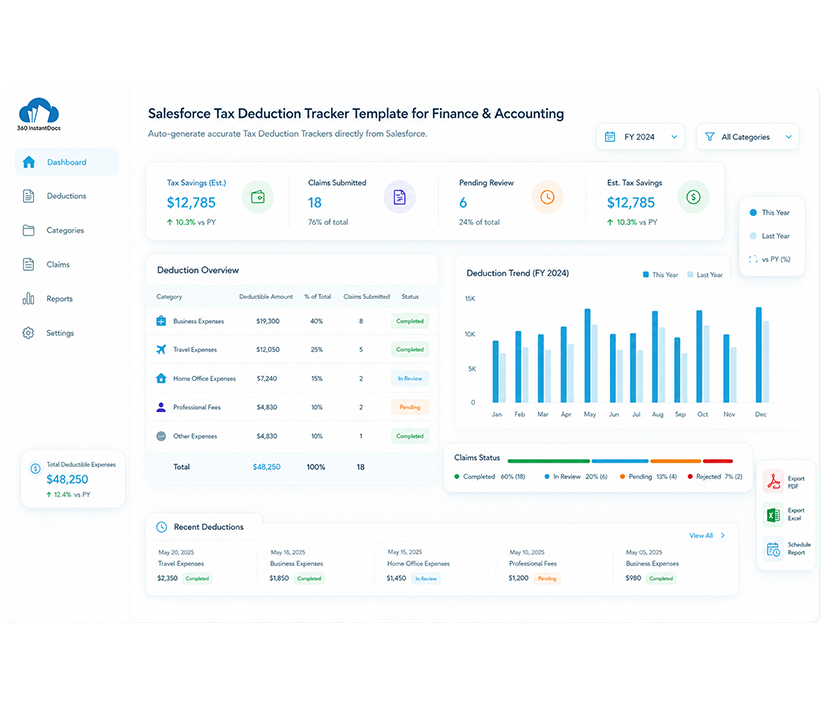Click the Home Office Expenses house icon

click(161, 378)
